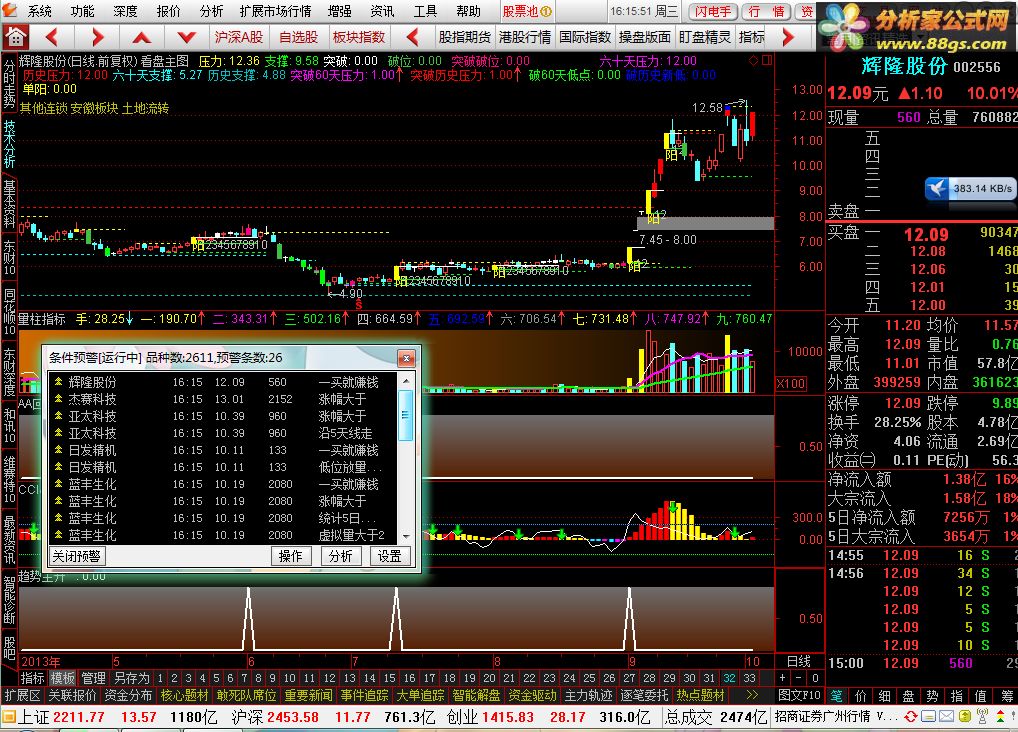Open the 报价 menu
This screenshot has width=1018, height=732.
tap(168, 11)
